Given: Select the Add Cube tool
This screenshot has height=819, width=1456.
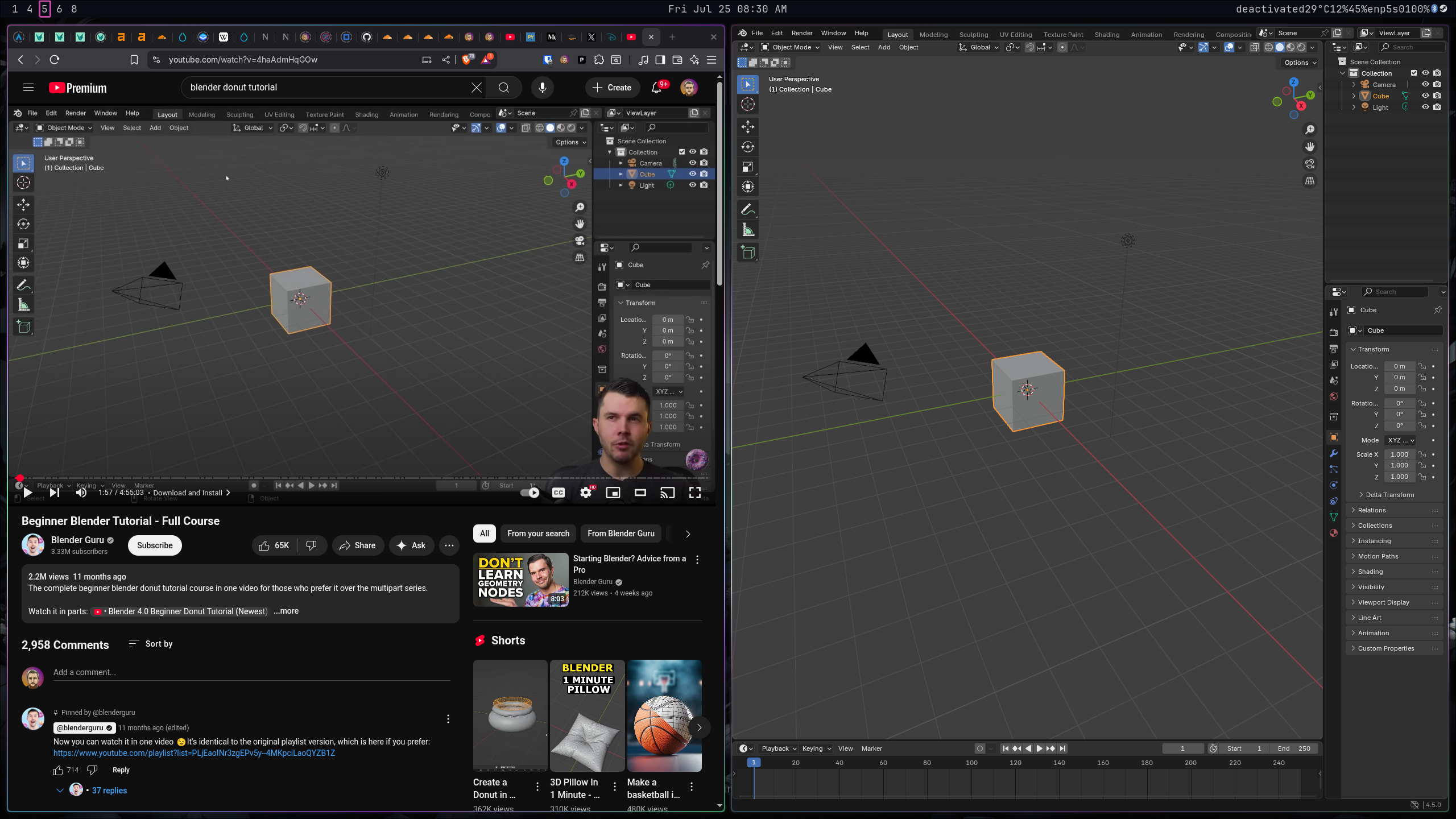Looking at the screenshot, I should click(748, 253).
